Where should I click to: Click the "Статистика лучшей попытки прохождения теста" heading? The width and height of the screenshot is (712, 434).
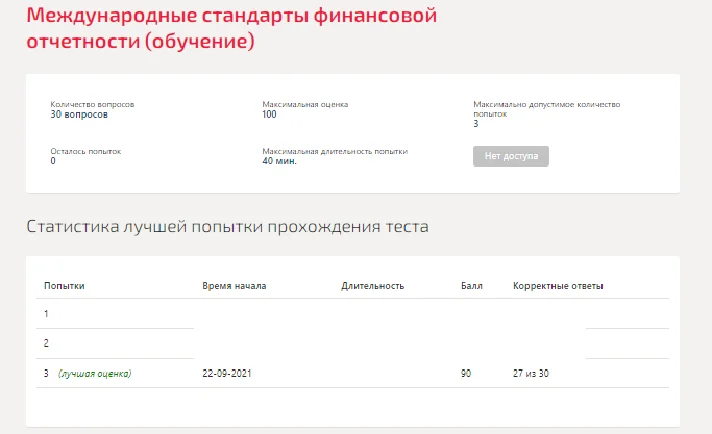(227, 227)
